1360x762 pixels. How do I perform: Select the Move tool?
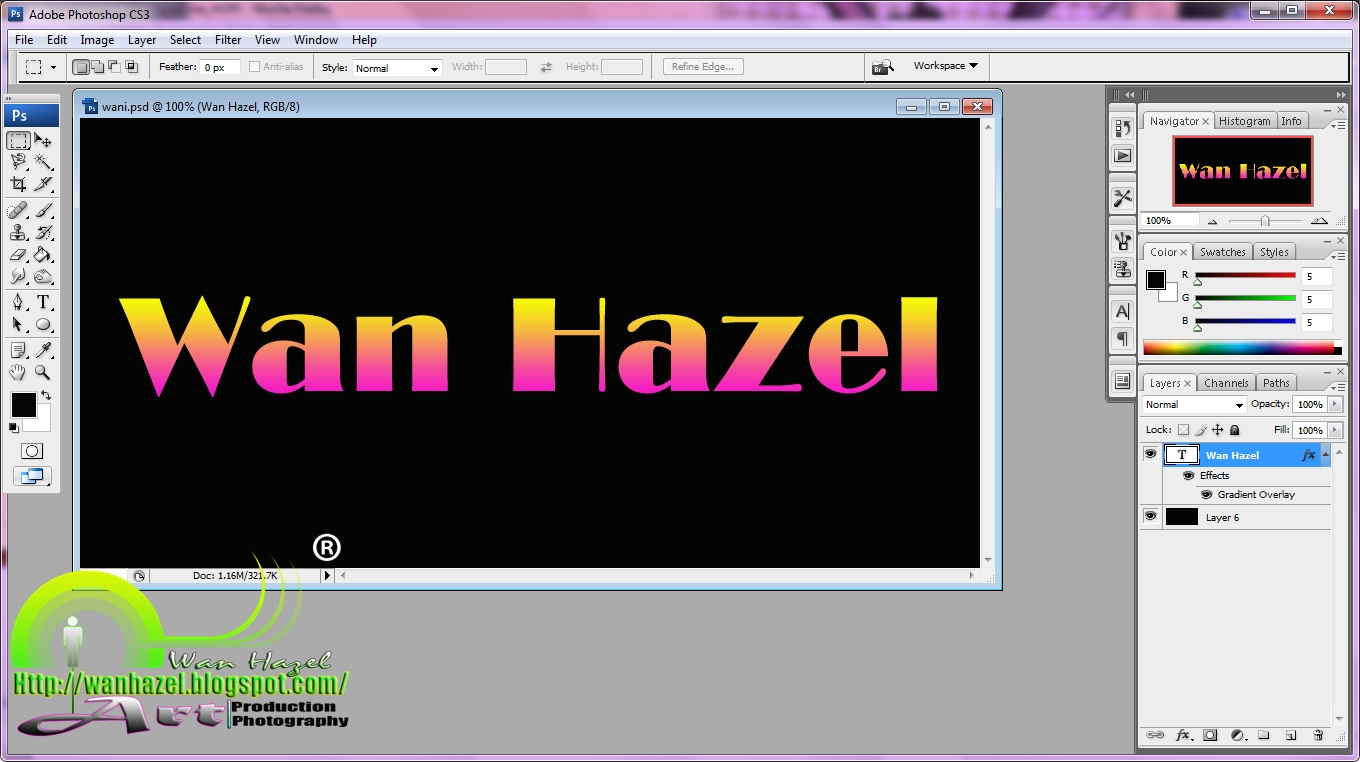tap(42, 140)
